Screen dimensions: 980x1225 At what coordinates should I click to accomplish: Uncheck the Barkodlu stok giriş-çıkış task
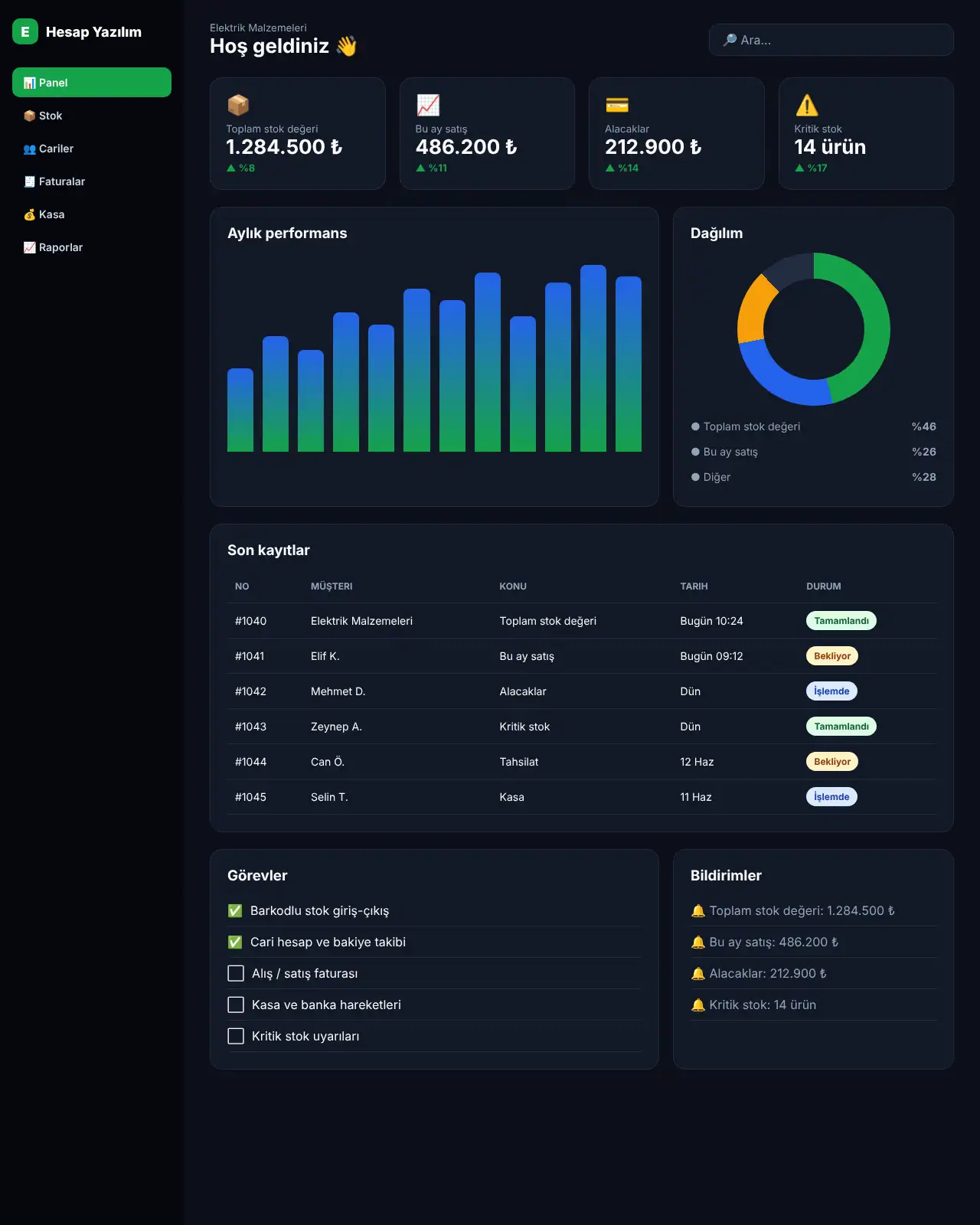[235, 910]
